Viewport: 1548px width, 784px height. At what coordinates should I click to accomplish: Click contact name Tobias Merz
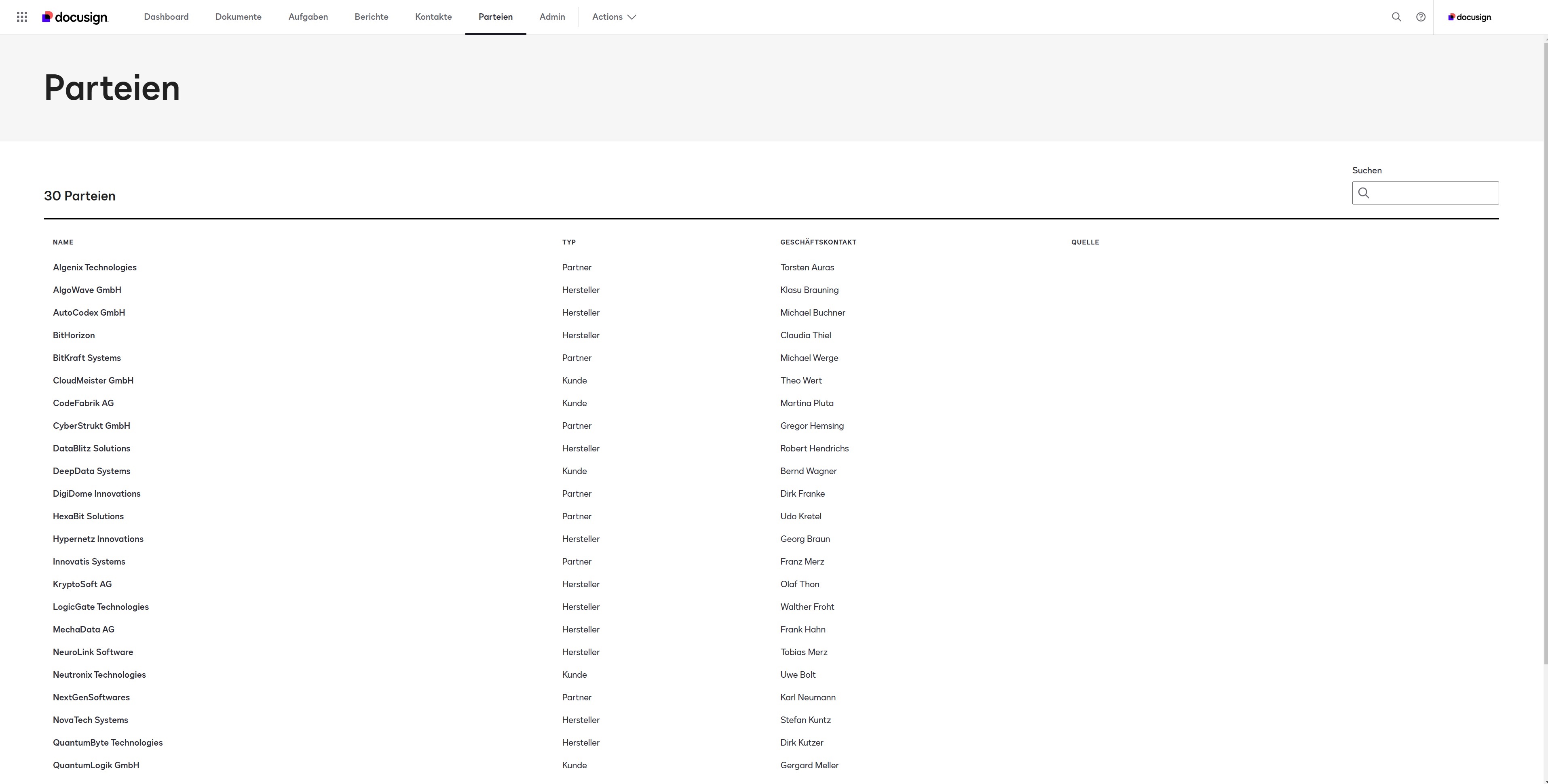[804, 652]
